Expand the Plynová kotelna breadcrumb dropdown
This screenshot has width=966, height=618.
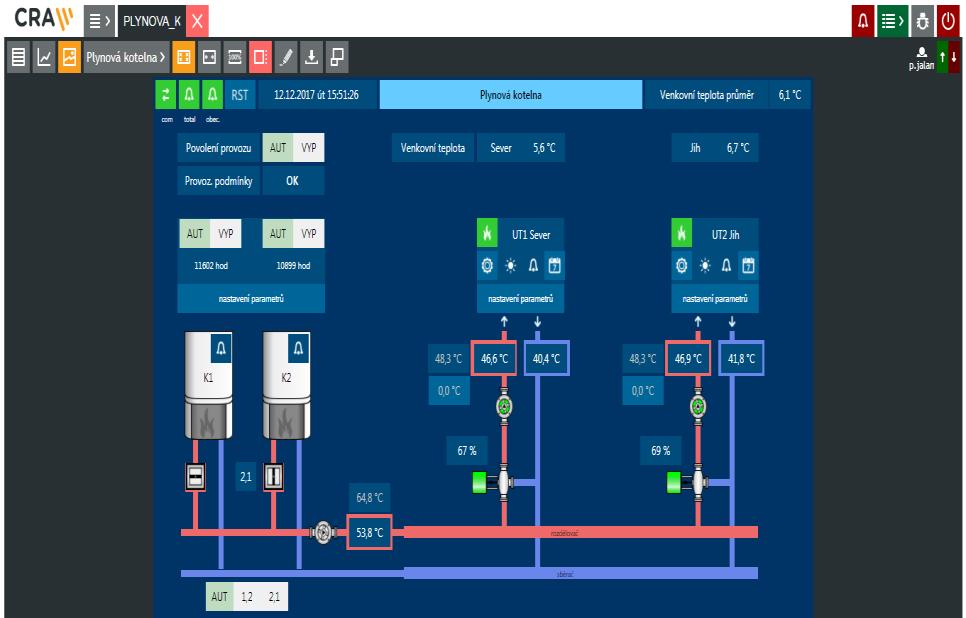tap(126, 57)
